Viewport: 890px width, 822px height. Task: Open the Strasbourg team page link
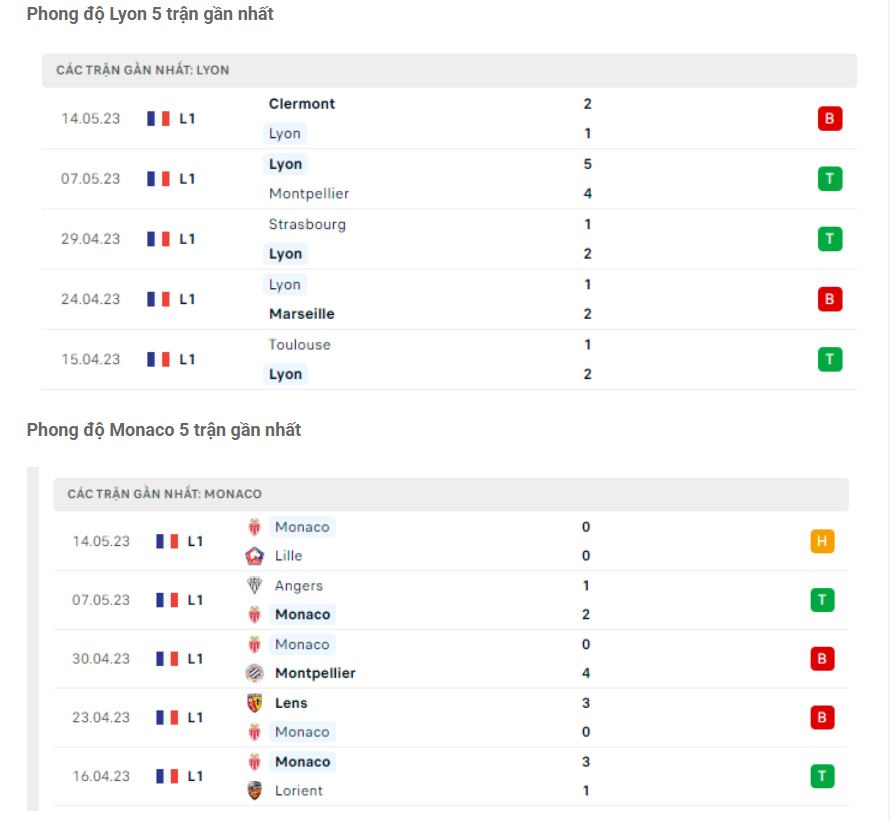click(x=307, y=224)
